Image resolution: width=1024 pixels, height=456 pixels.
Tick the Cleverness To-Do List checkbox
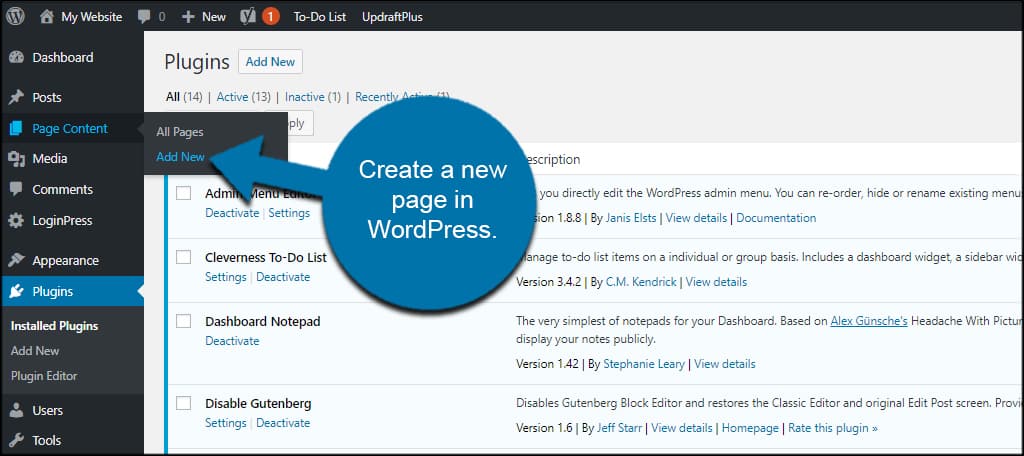click(184, 257)
